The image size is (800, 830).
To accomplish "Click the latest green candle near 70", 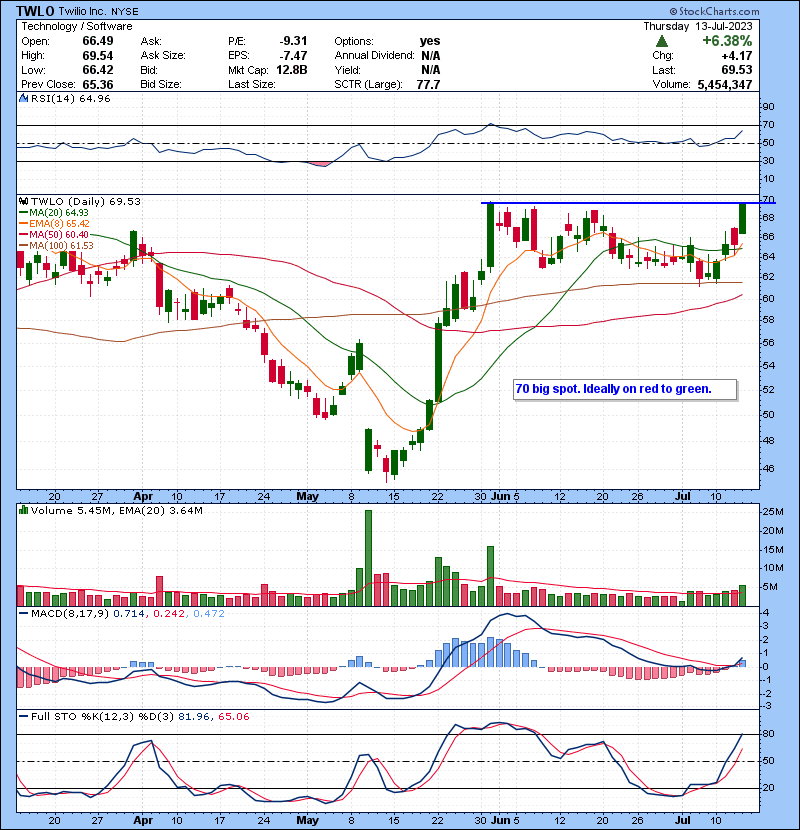I will coord(743,218).
